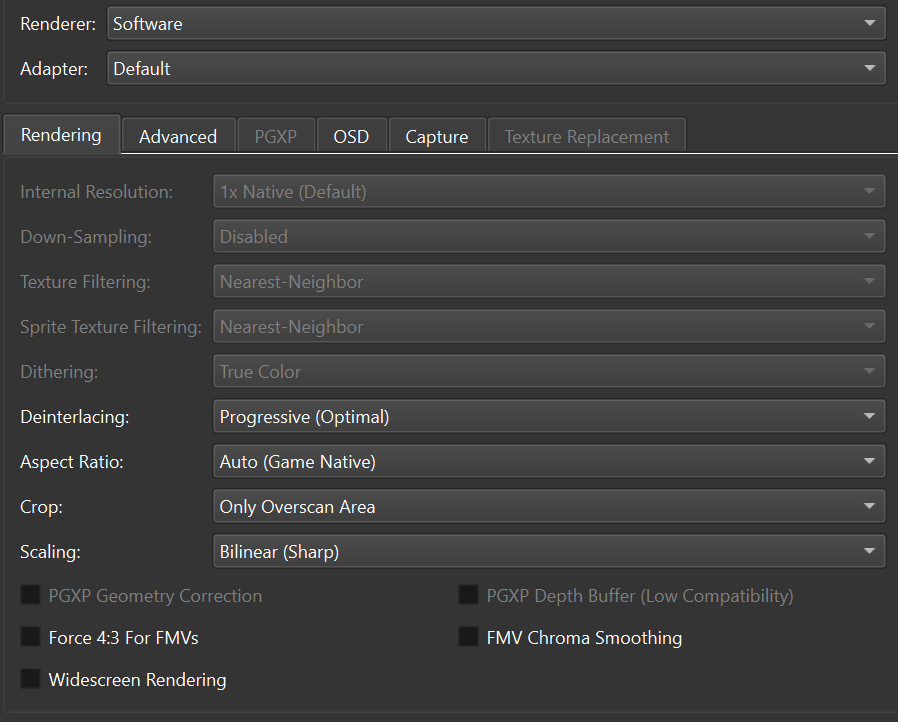Viewport: 898px width, 722px height.
Task: Open the Scaling dropdown showing Bilinear (Sharp)
Action: point(549,551)
